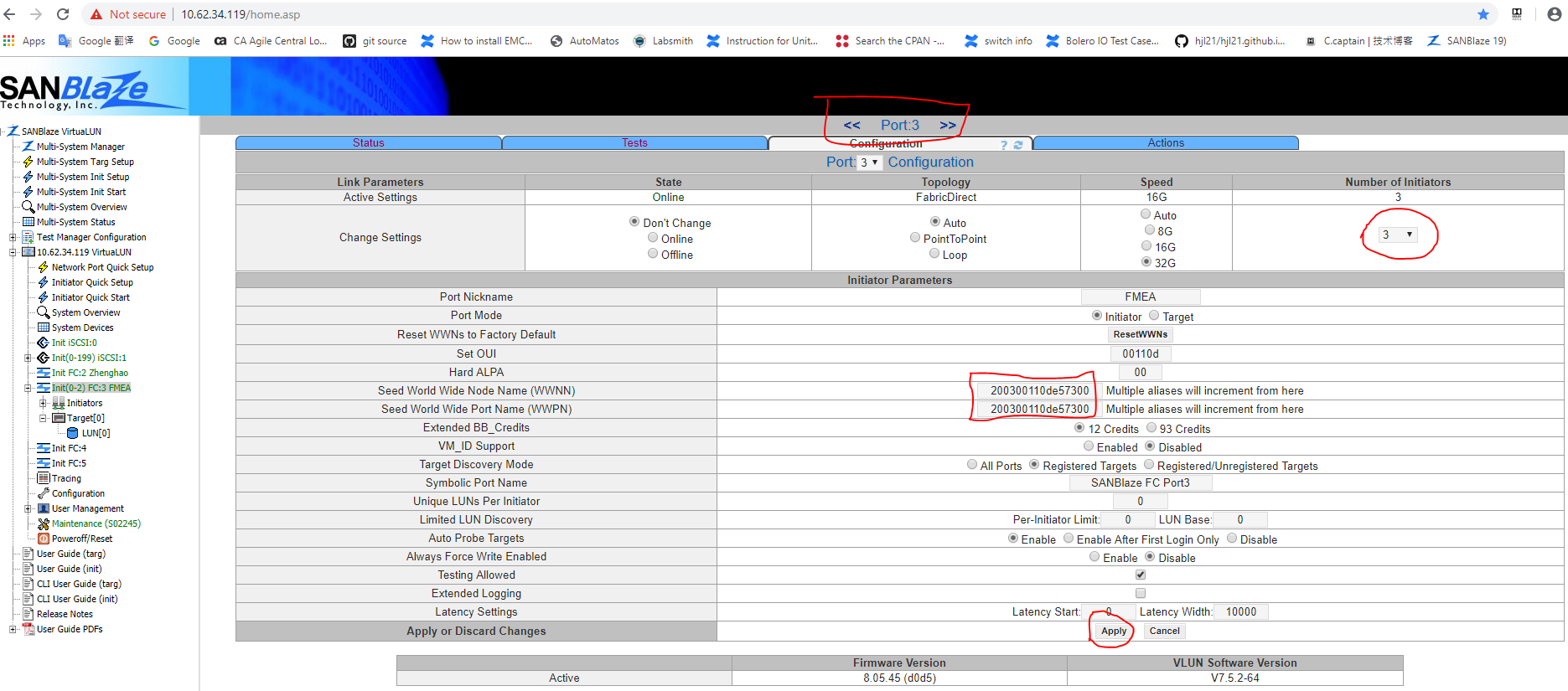Switch to the Status tab
The height and width of the screenshot is (691, 1568).
[369, 143]
